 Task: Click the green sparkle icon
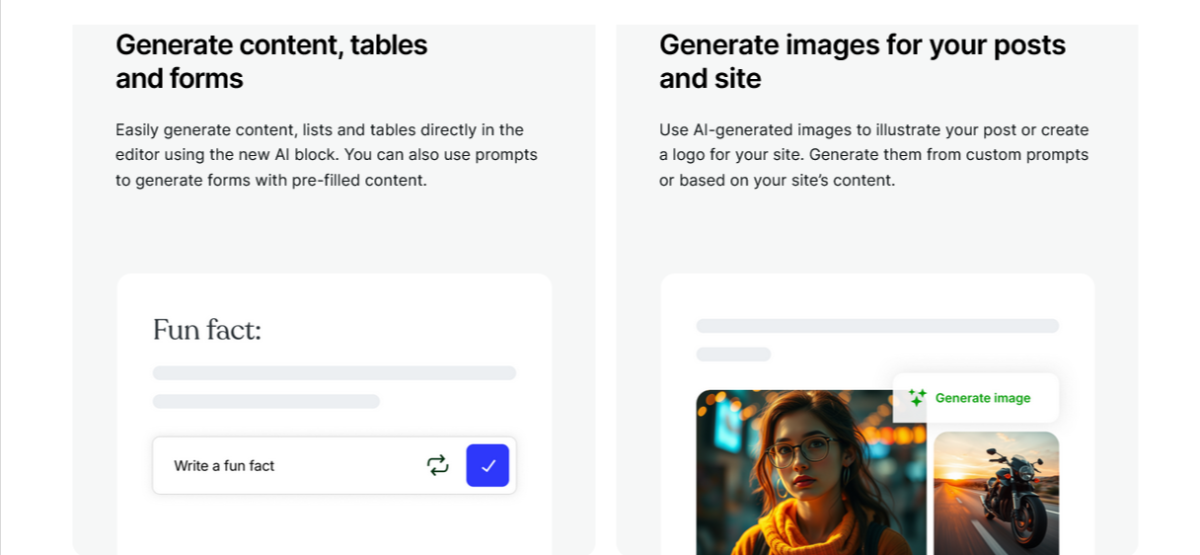(917, 398)
